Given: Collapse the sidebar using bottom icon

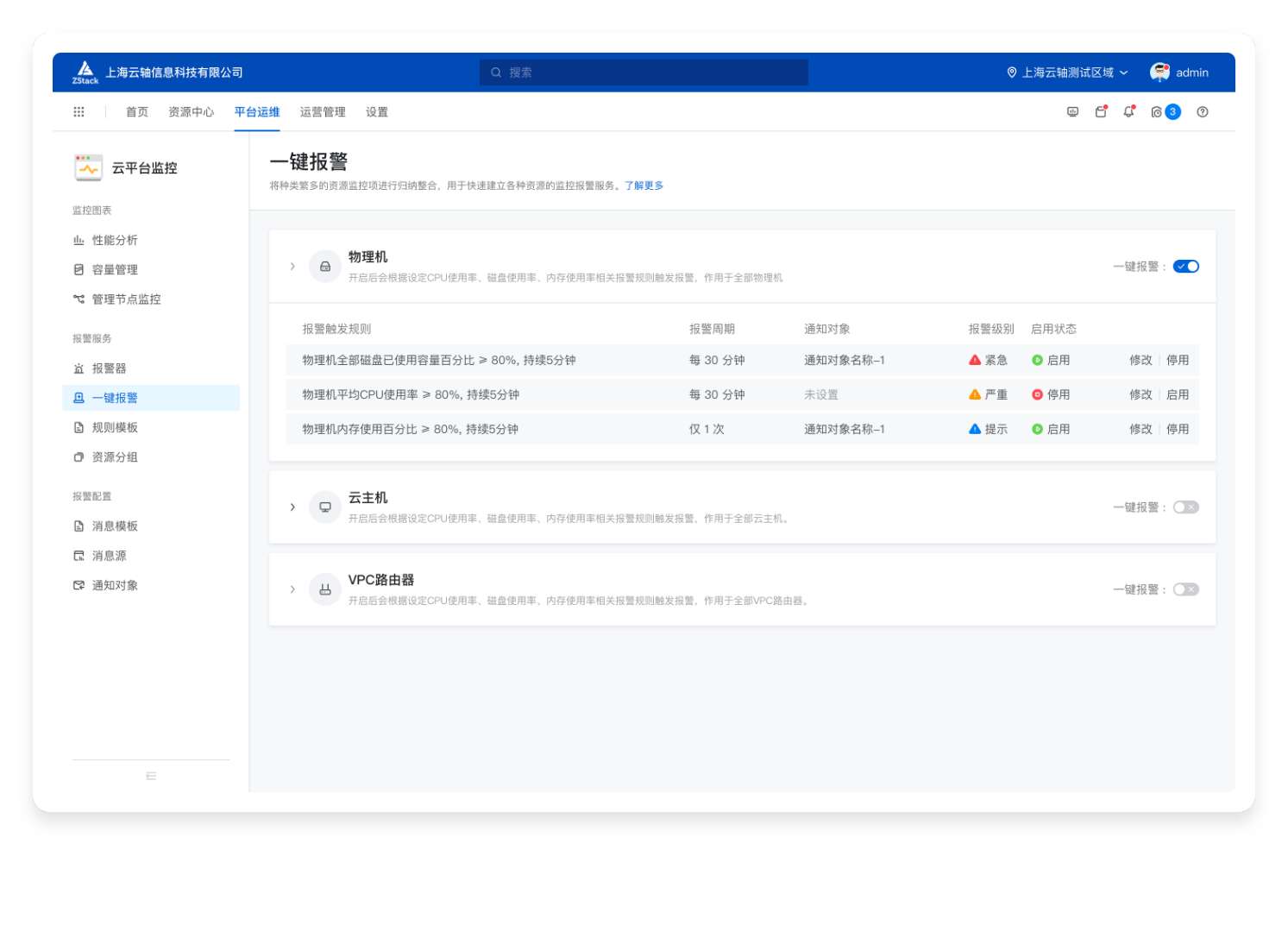Looking at the screenshot, I should pyautogui.click(x=151, y=776).
